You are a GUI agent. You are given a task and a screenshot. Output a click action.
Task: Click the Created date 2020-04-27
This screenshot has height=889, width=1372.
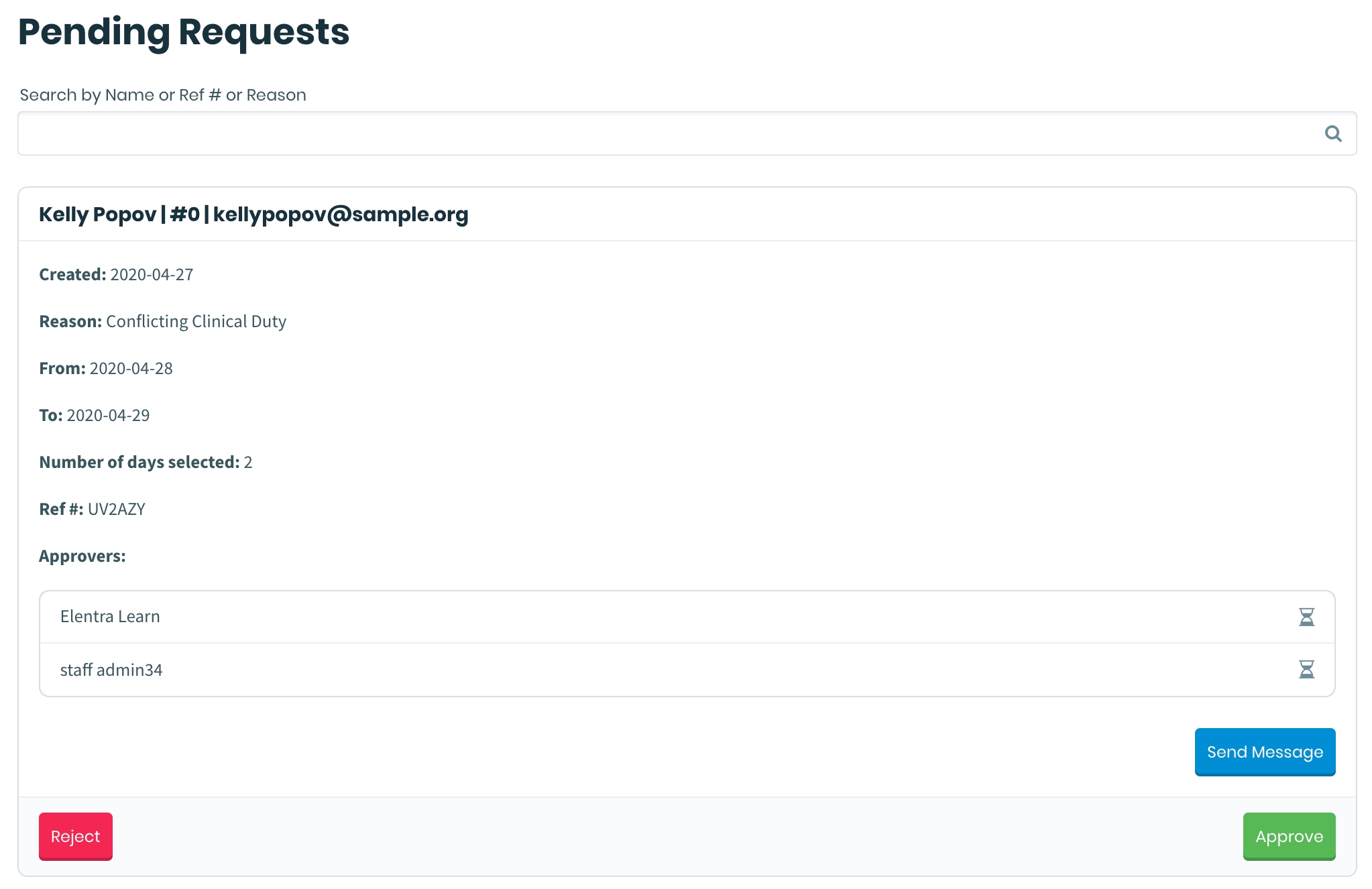point(152,275)
